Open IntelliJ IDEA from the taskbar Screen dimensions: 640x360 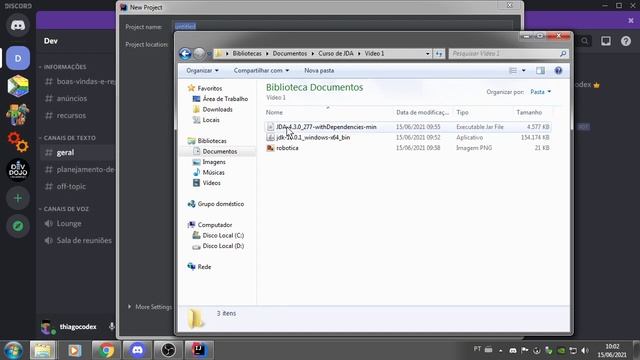point(199,350)
